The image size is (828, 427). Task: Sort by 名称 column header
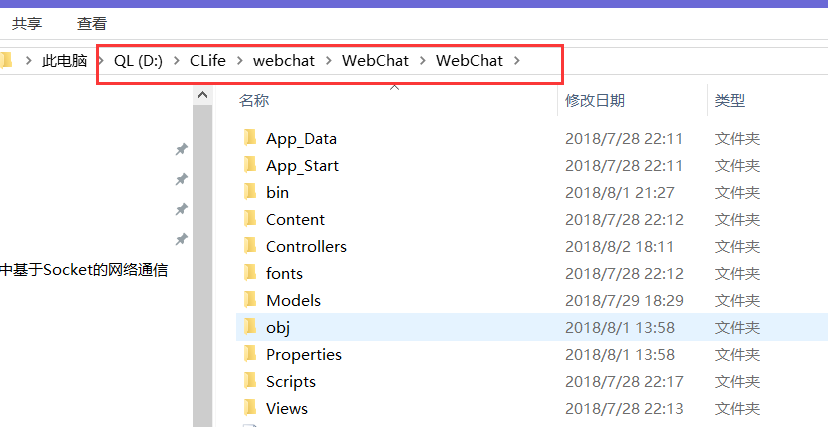(254, 100)
